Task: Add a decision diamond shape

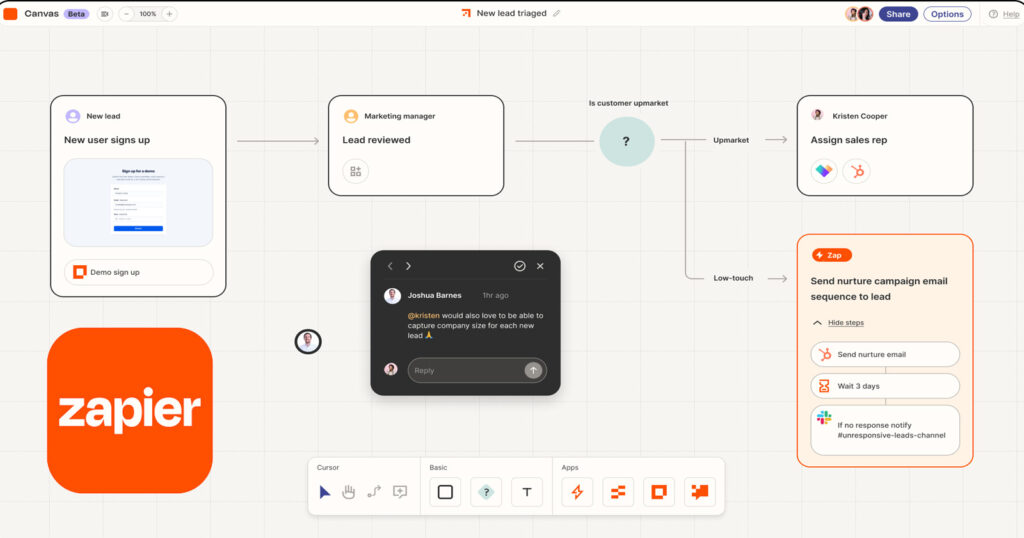Action: (x=486, y=492)
